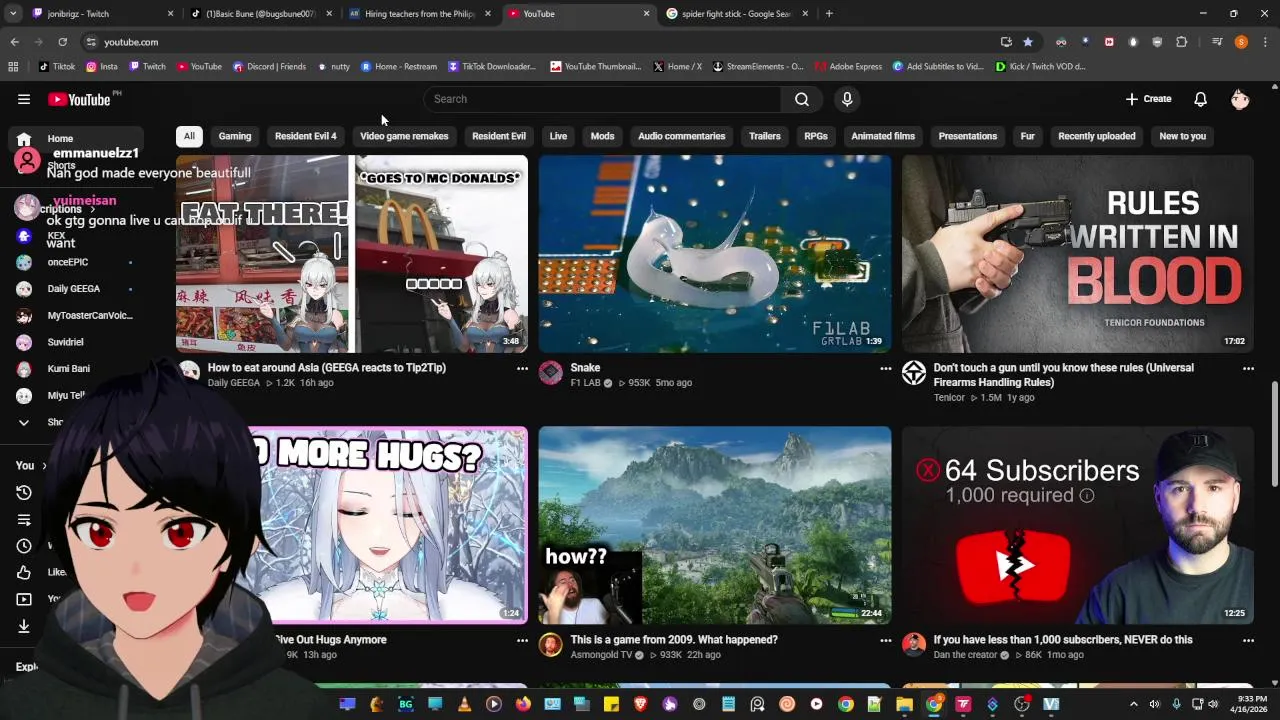Image resolution: width=1280 pixels, height=720 pixels.
Task: Select the RPGs filter chip
Action: (x=816, y=136)
